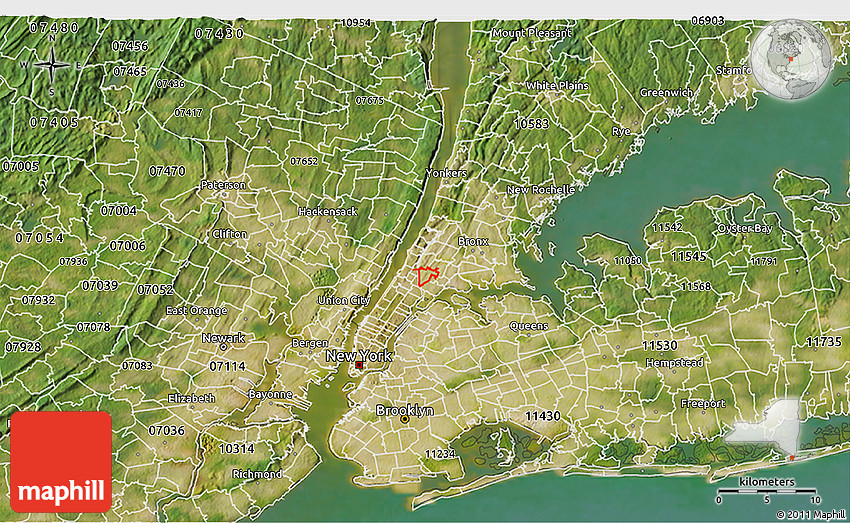Click the New York city square marker
Screen dimensions: 850x523
click(x=359, y=366)
